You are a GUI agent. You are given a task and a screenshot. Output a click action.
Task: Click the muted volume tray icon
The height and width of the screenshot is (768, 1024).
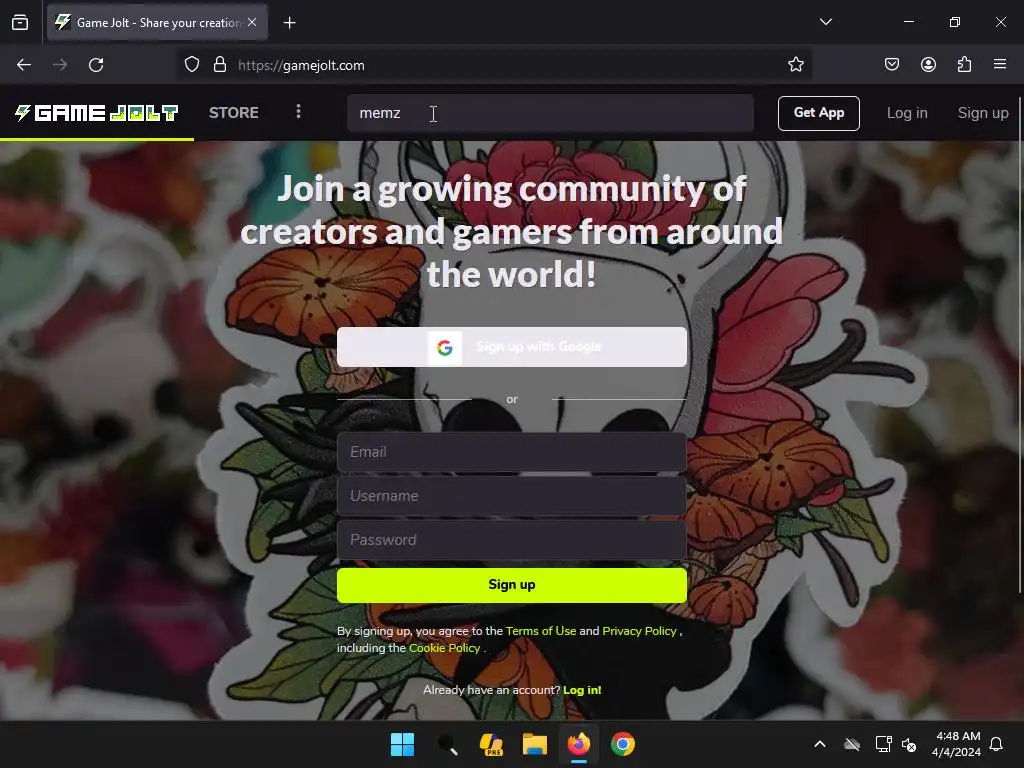(909, 744)
